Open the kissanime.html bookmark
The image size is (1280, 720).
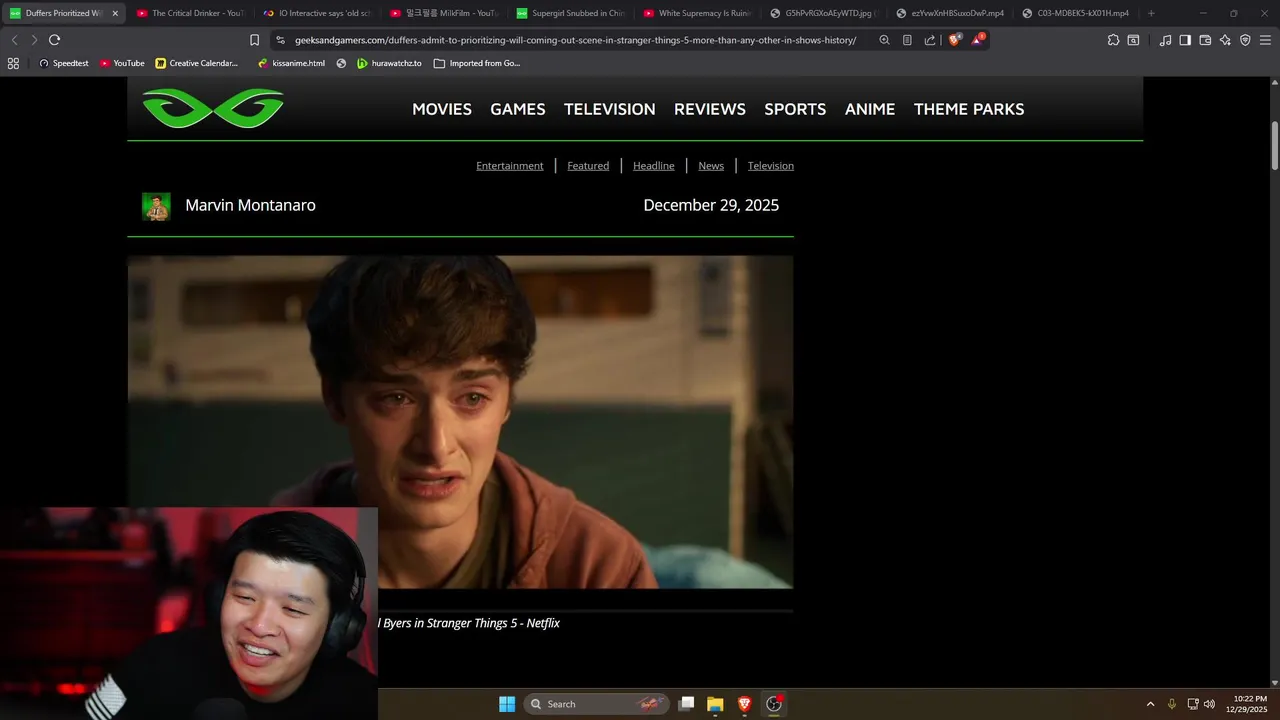tap(291, 63)
